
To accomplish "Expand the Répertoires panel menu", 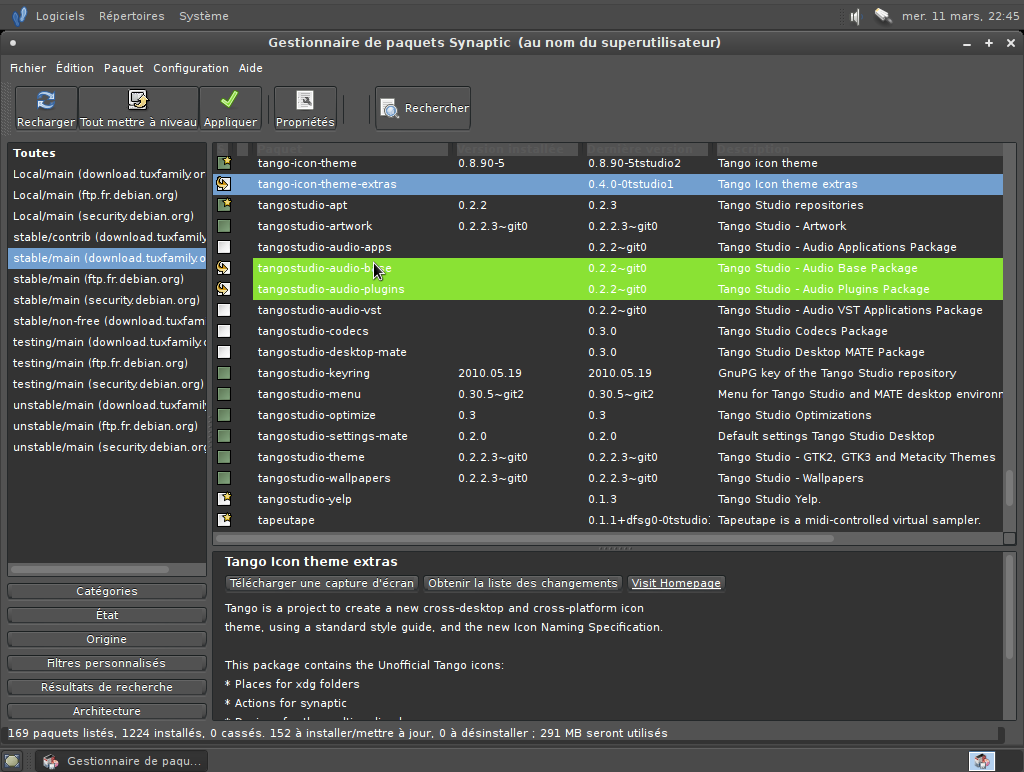I will point(131,16).
